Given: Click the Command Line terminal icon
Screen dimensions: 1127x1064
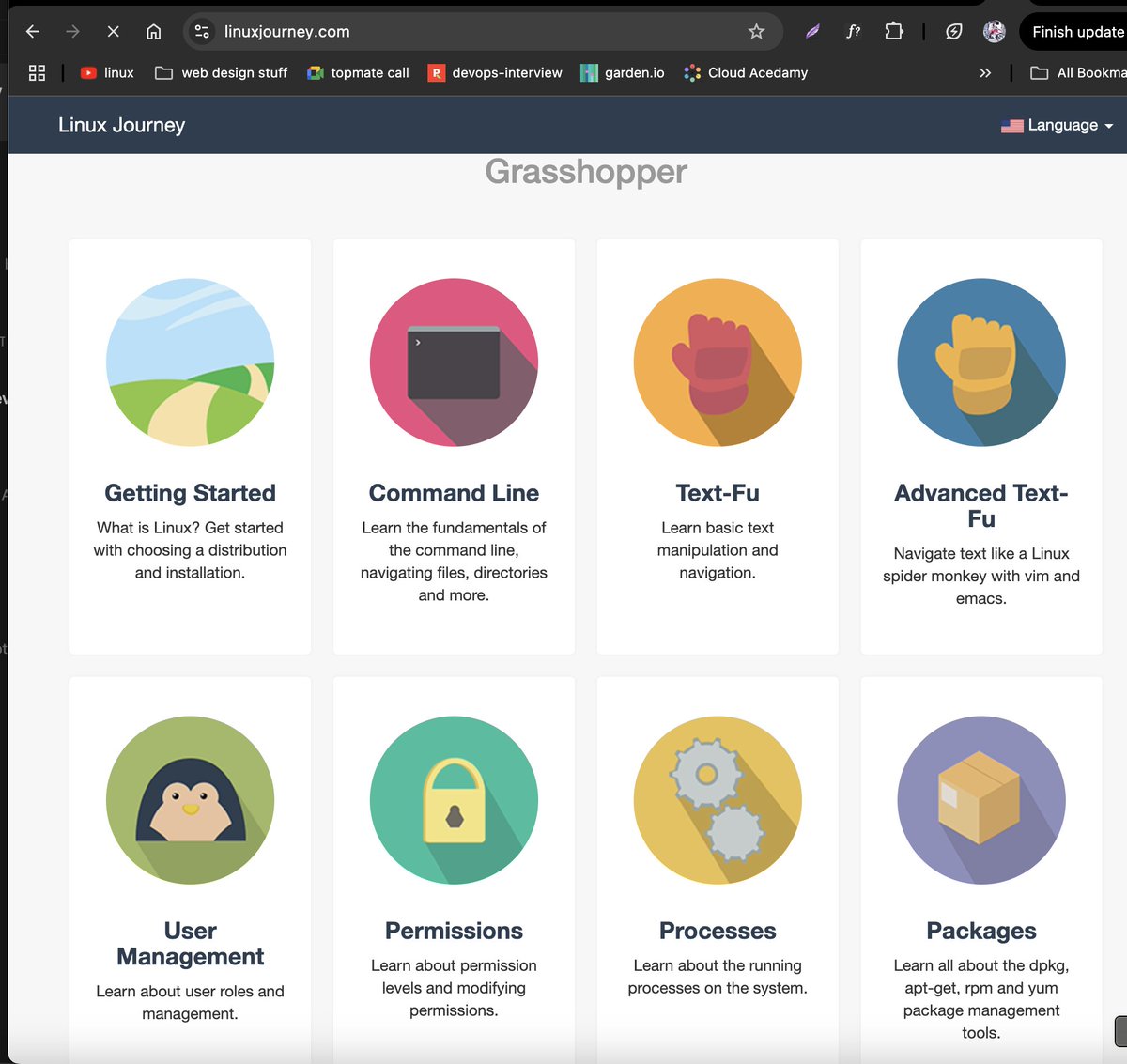Looking at the screenshot, I should pyautogui.click(x=454, y=362).
